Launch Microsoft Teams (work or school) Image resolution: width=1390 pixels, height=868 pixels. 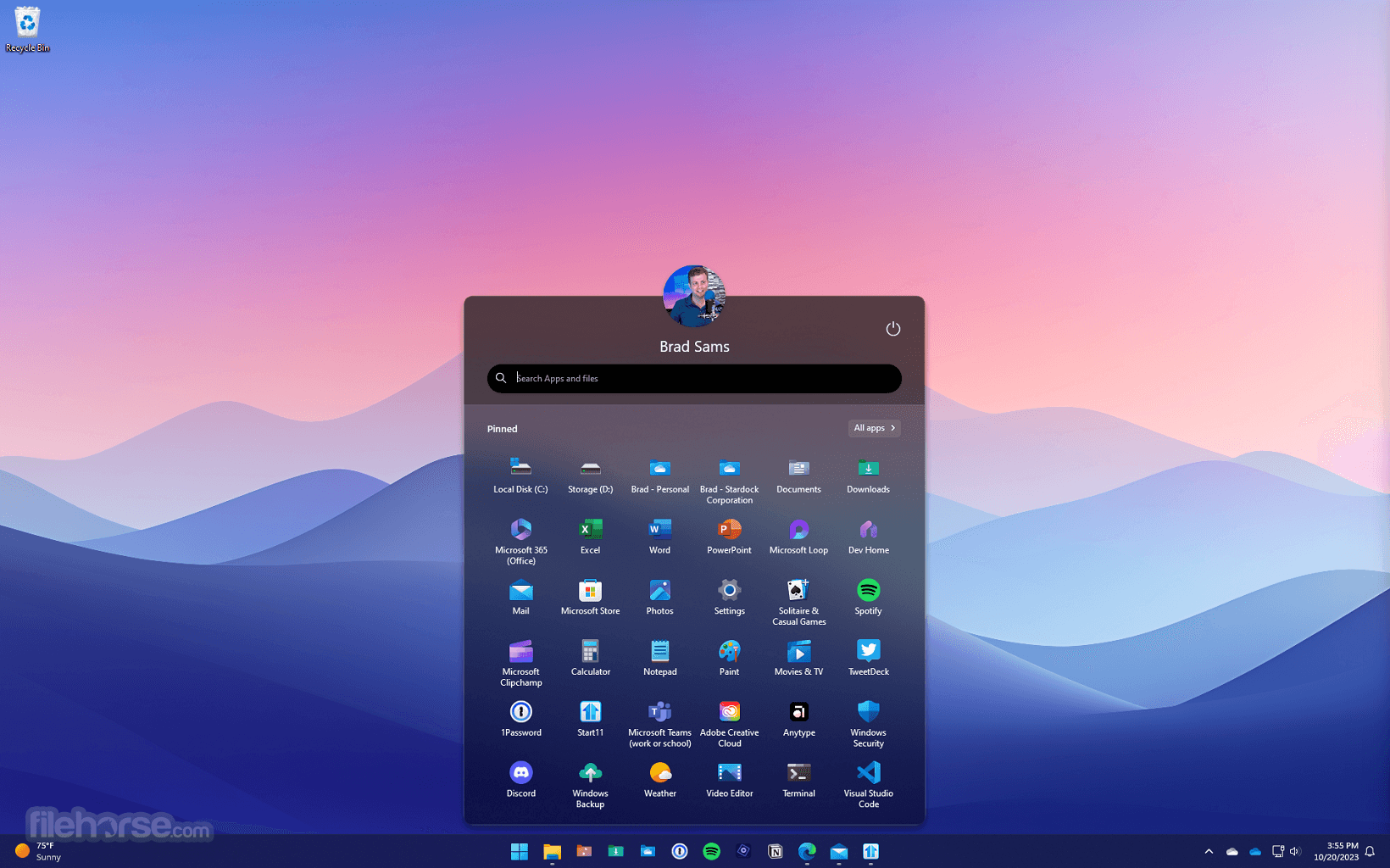click(659, 725)
